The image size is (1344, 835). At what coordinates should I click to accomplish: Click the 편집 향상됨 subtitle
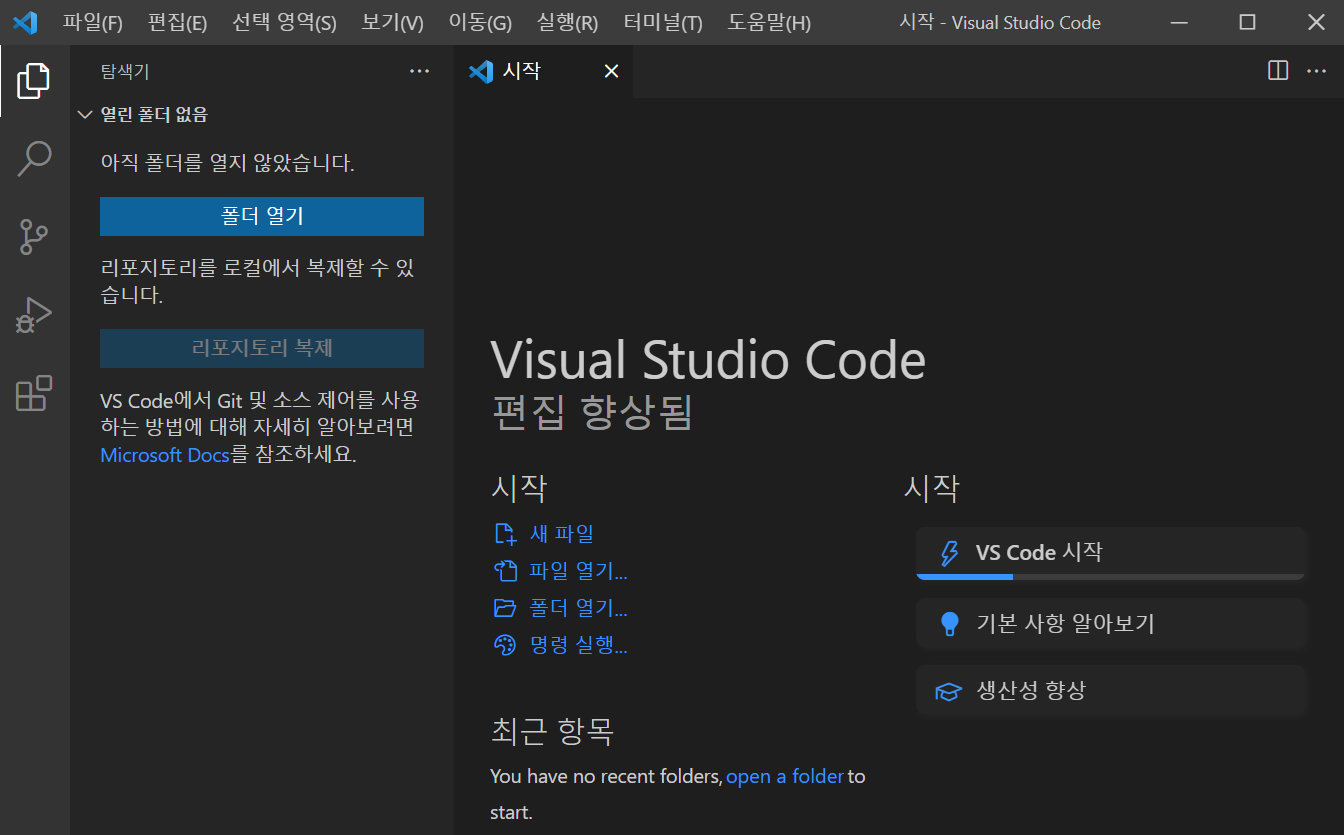(x=592, y=413)
